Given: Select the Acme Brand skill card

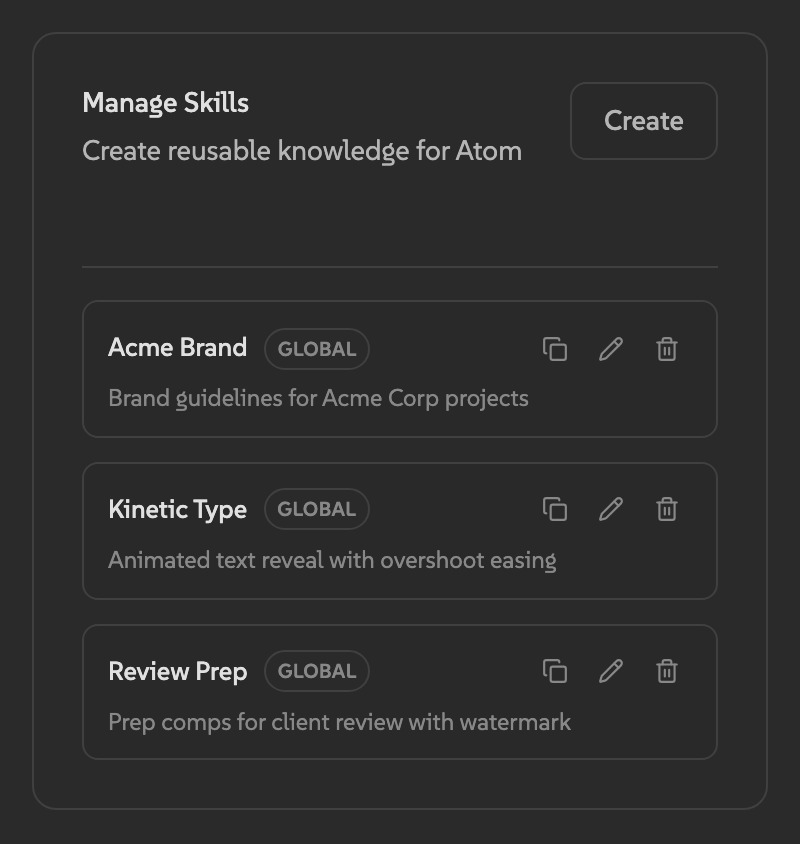Looking at the screenshot, I should 400,369.
